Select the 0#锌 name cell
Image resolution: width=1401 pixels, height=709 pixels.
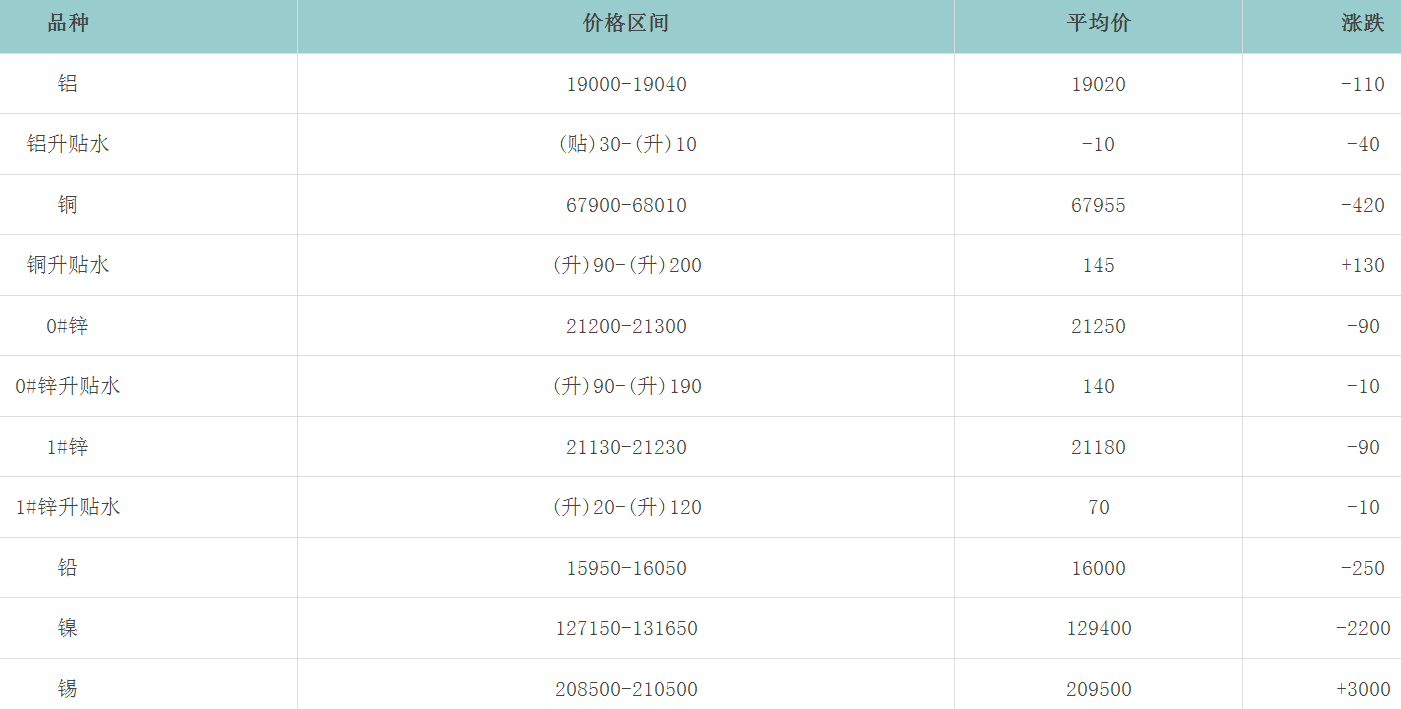click(x=68, y=326)
